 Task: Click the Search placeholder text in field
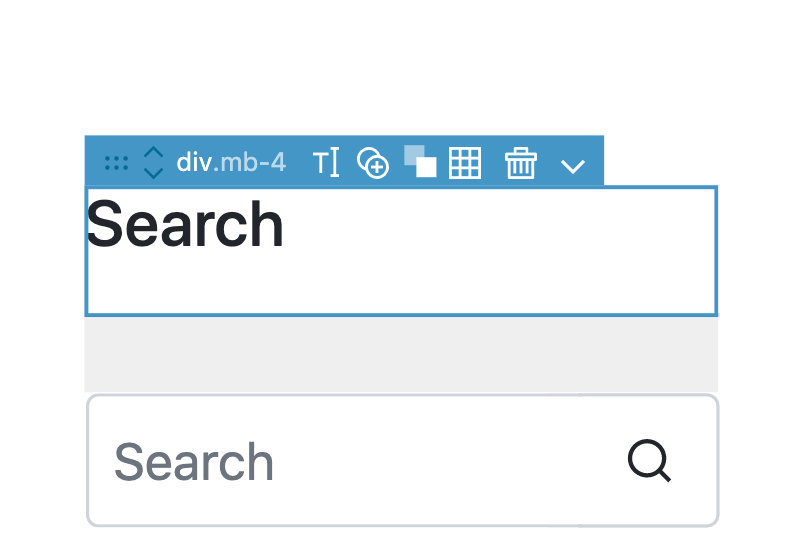194,462
